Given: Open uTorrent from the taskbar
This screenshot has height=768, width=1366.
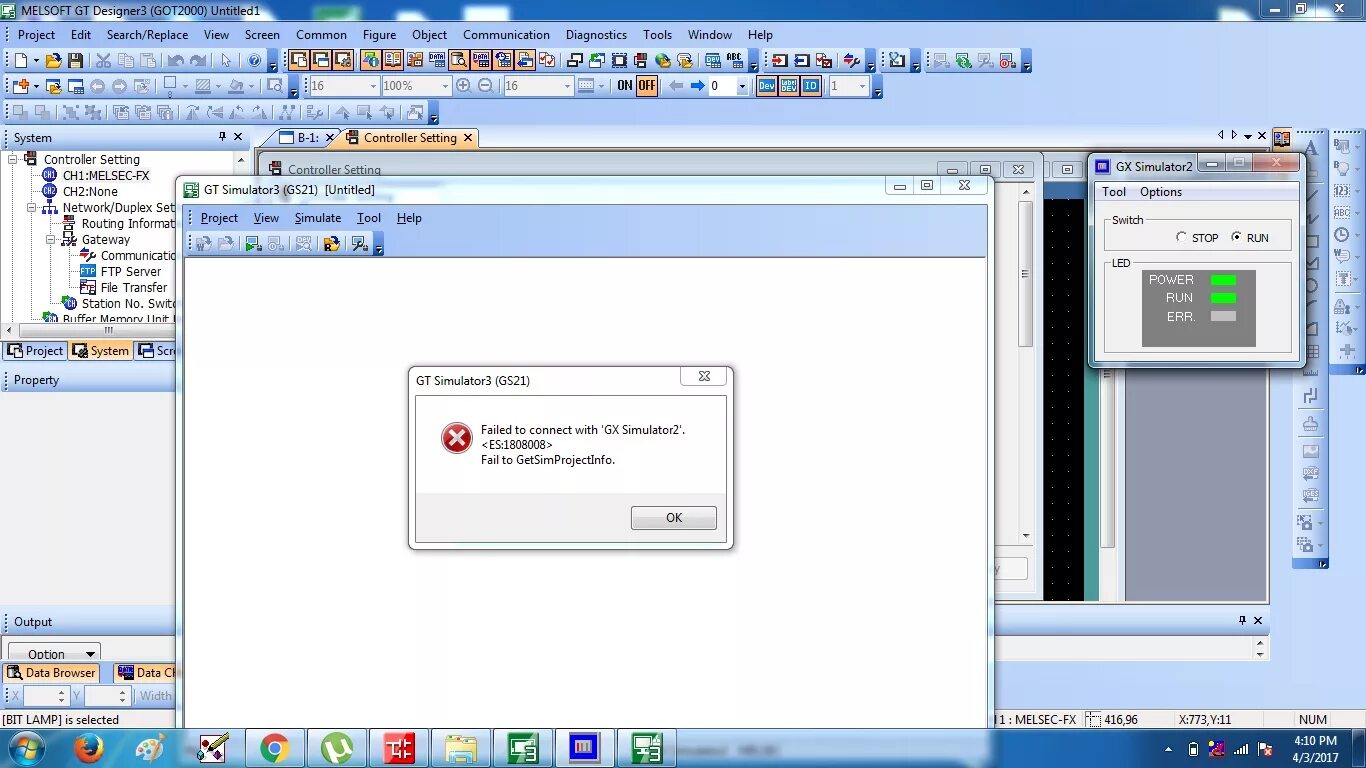Looking at the screenshot, I should point(337,748).
